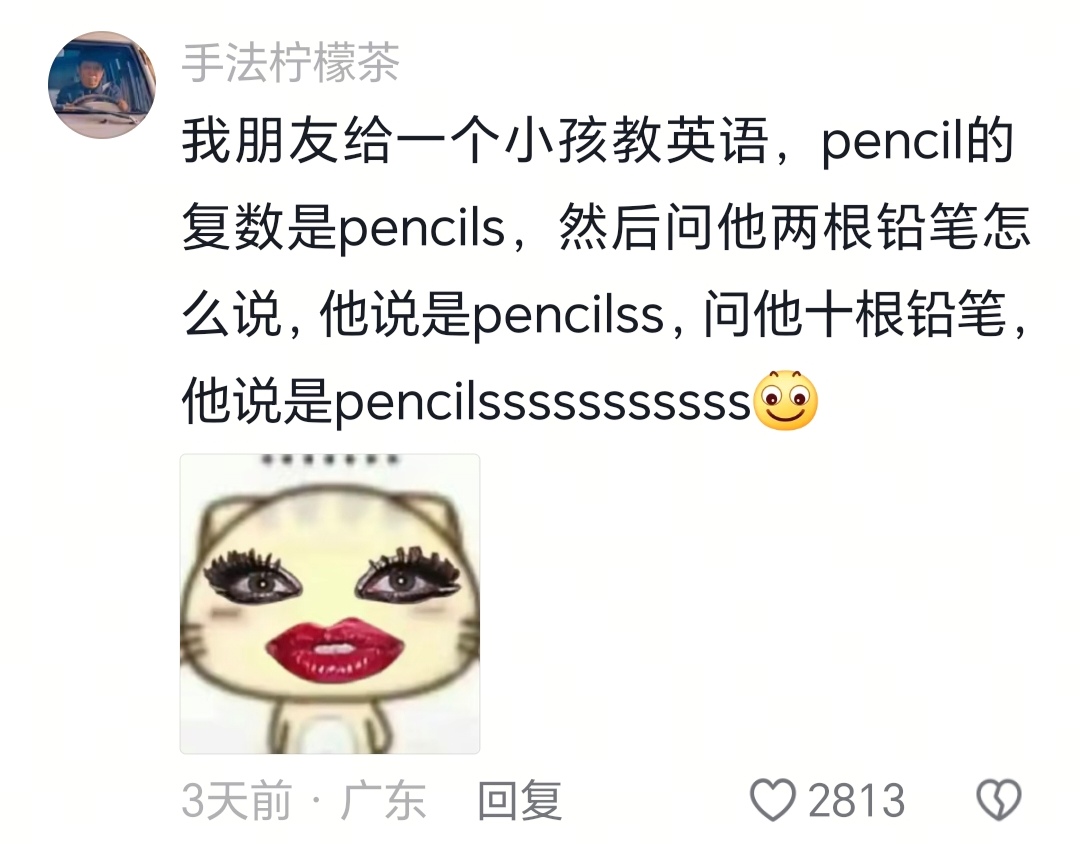The height and width of the screenshot is (844, 1080).
Task: Click the text pencil的 on first line
Action: pos(917,143)
